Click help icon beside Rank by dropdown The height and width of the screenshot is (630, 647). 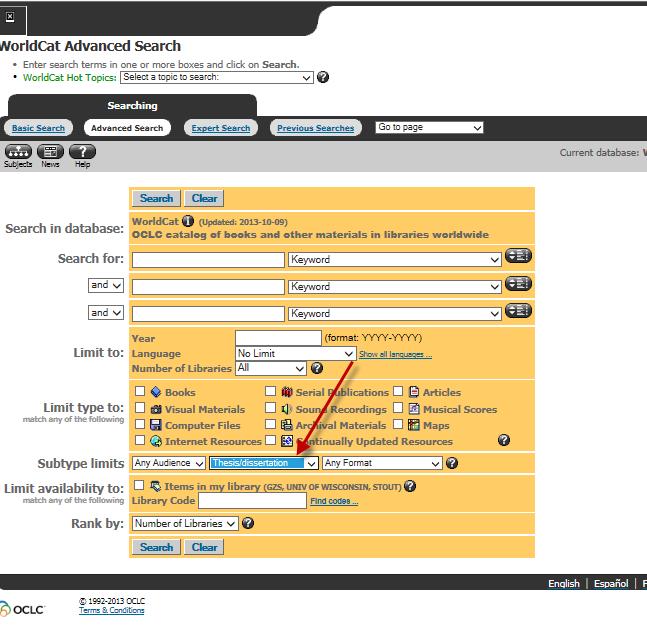[x=248, y=523]
